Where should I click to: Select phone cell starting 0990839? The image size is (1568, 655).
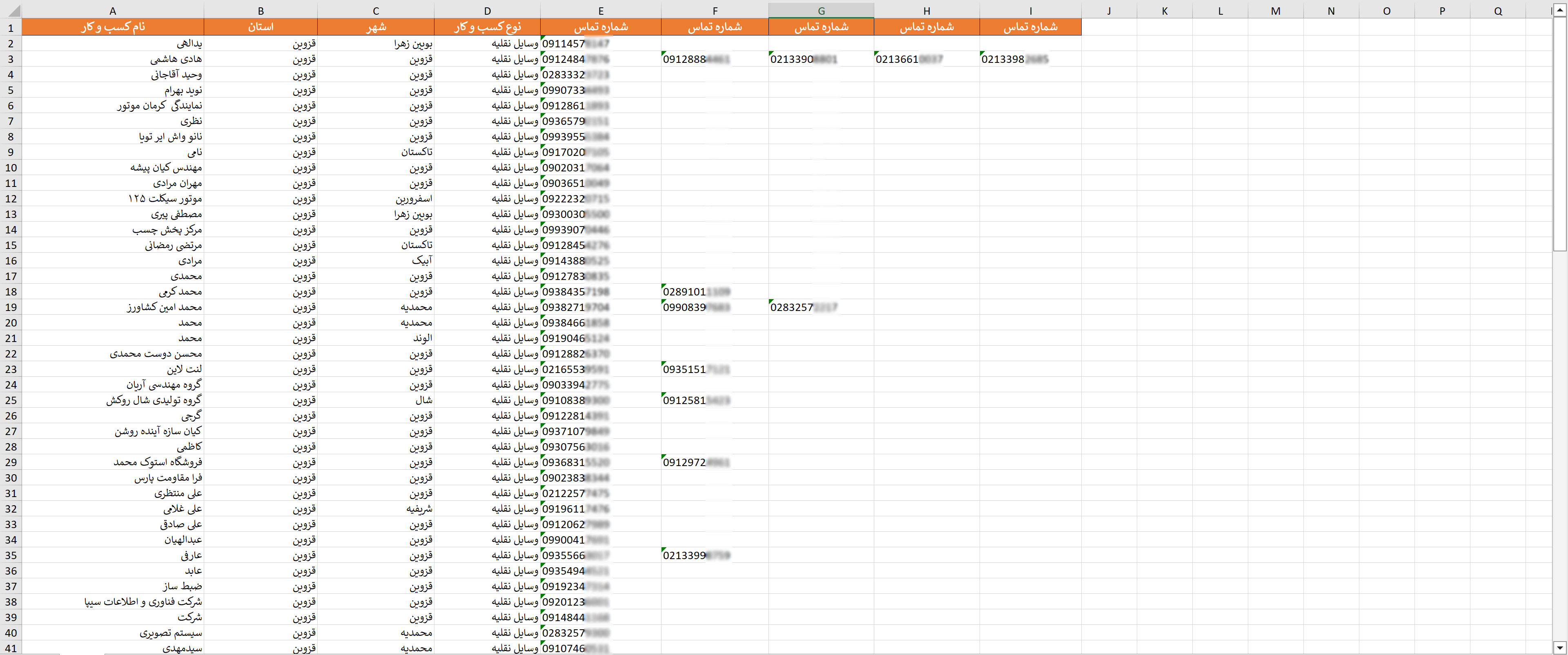tap(715, 307)
